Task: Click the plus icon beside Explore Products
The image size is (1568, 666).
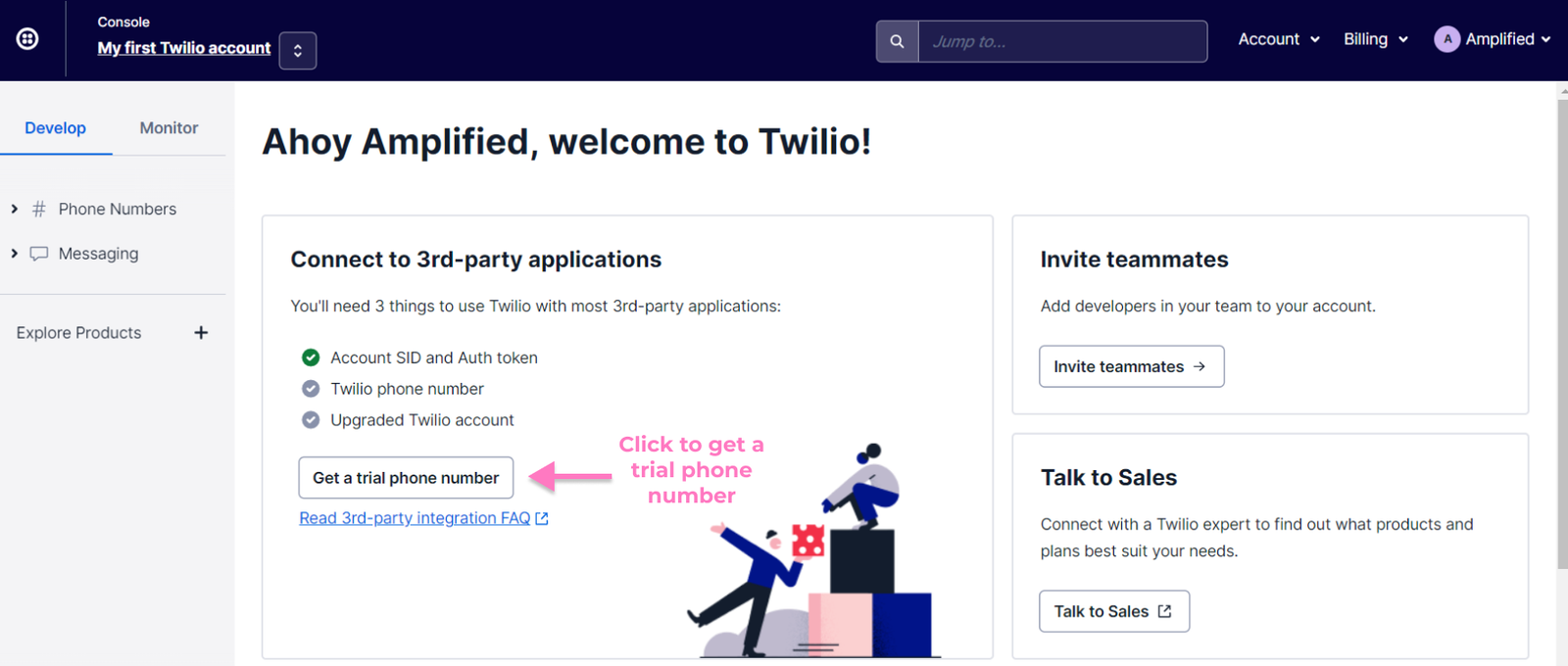Action: click(x=201, y=333)
